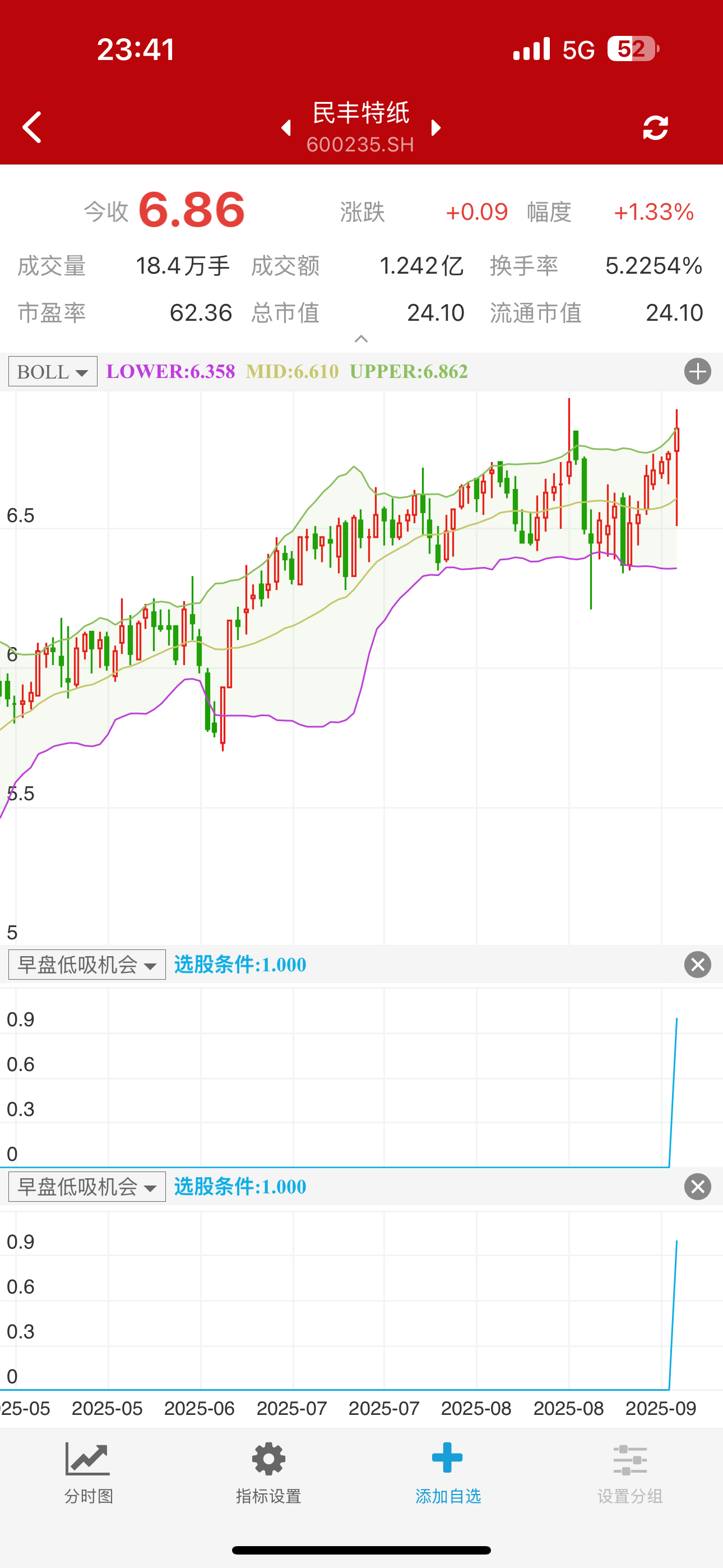Tap the volume value 18.4万手
This screenshot has height=1568, width=723.
pyautogui.click(x=183, y=266)
